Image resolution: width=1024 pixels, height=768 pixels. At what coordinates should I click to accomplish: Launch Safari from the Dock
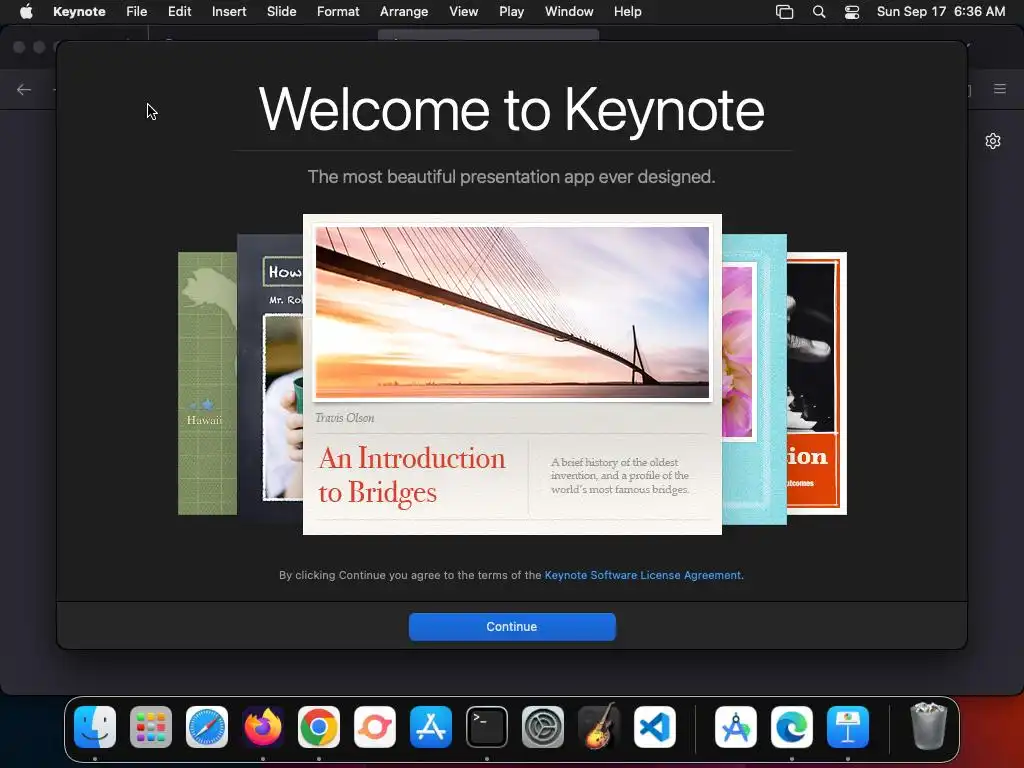pyautogui.click(x=207, y=727)
